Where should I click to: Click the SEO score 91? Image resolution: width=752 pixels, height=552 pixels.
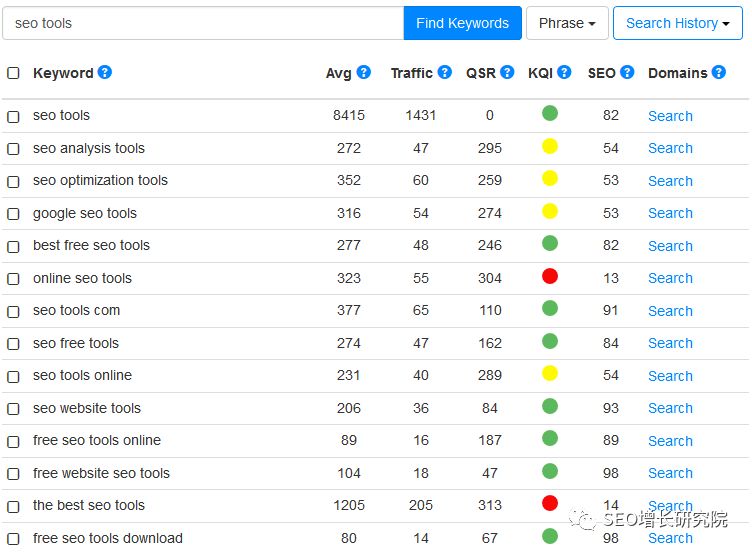pyautogui.click(x=611, y=310)
